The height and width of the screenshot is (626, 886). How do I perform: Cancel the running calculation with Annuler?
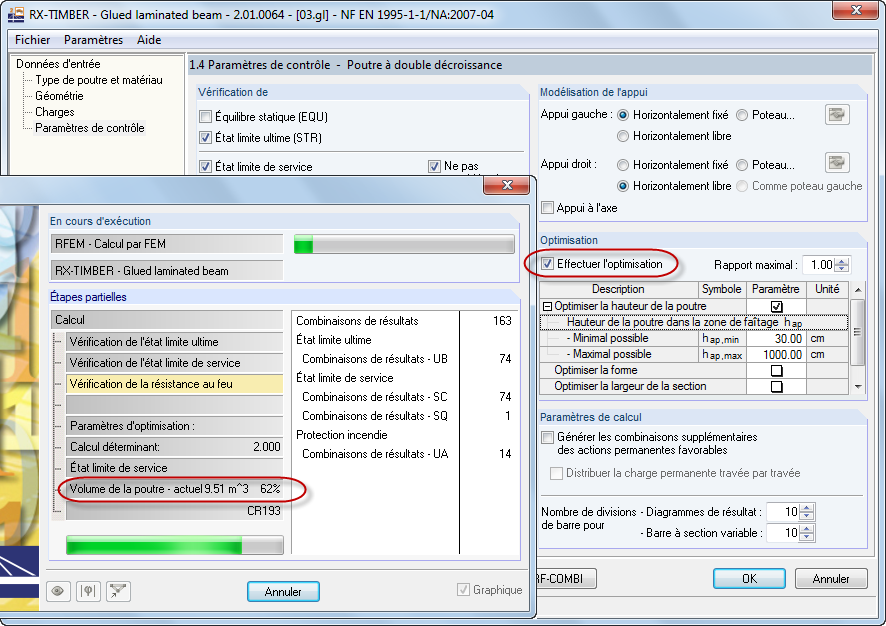click(x=283, y=591)
